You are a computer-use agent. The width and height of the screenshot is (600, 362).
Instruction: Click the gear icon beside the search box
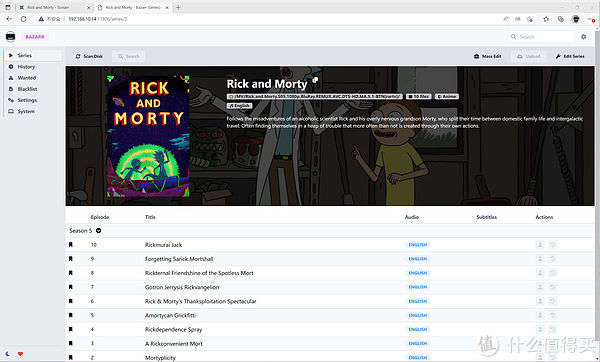[583, 37]
